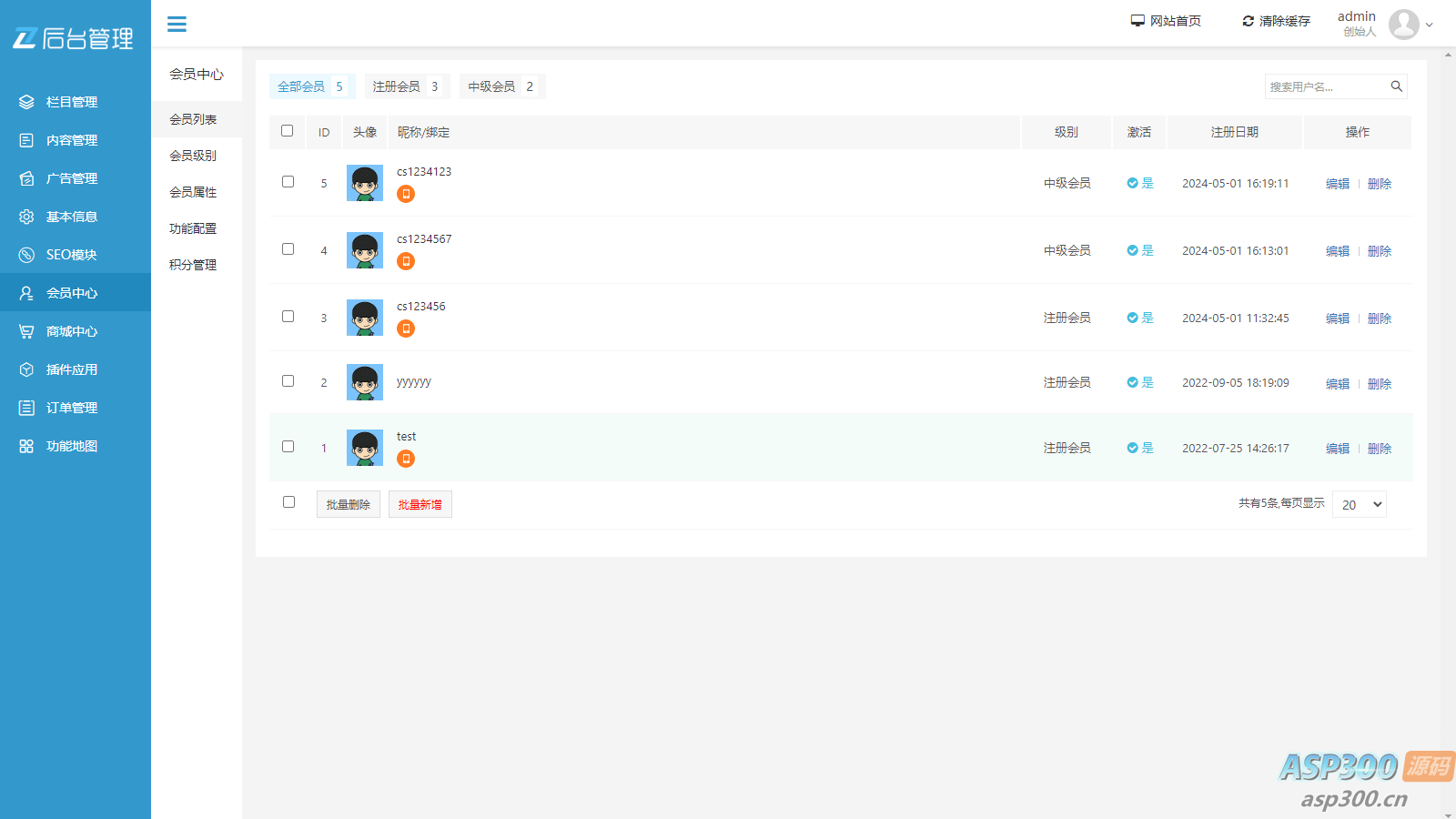Select the checkbox for member ID 3
The height and width of the screenshot is (819, 1456).
coord(288,317)
